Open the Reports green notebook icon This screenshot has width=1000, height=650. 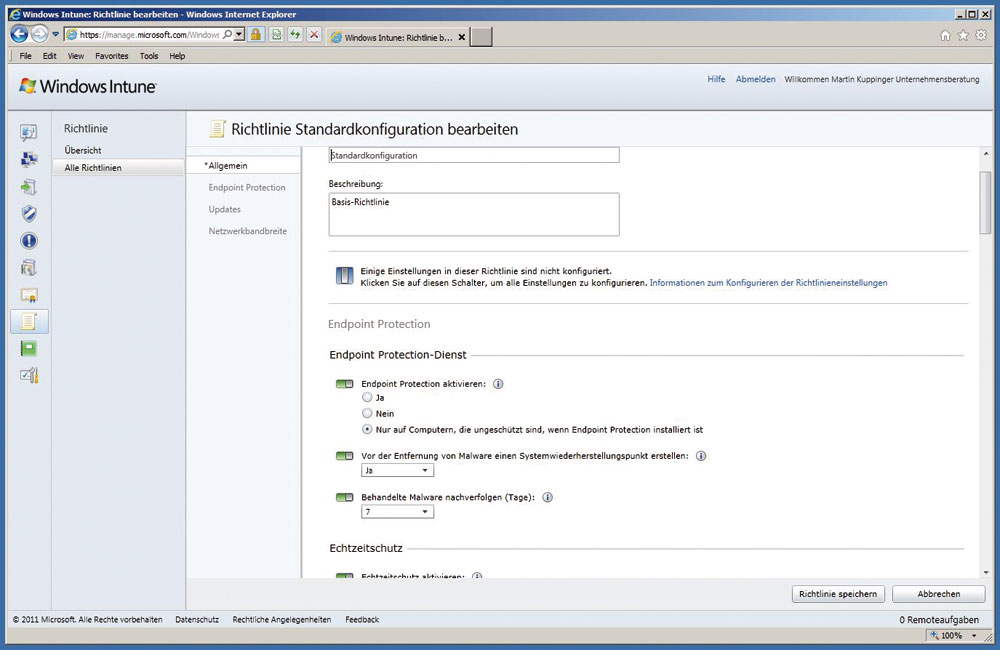(x=29, y=348)
